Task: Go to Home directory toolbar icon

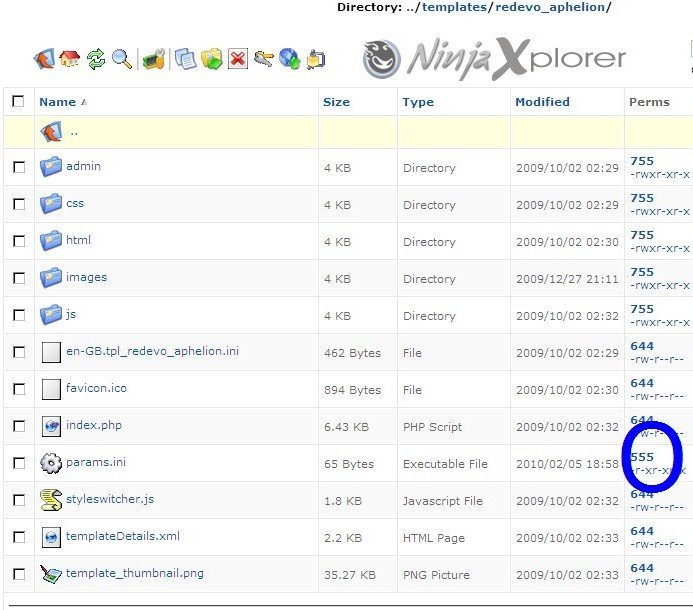Action: pyautogui.click(x=70, y=58)
